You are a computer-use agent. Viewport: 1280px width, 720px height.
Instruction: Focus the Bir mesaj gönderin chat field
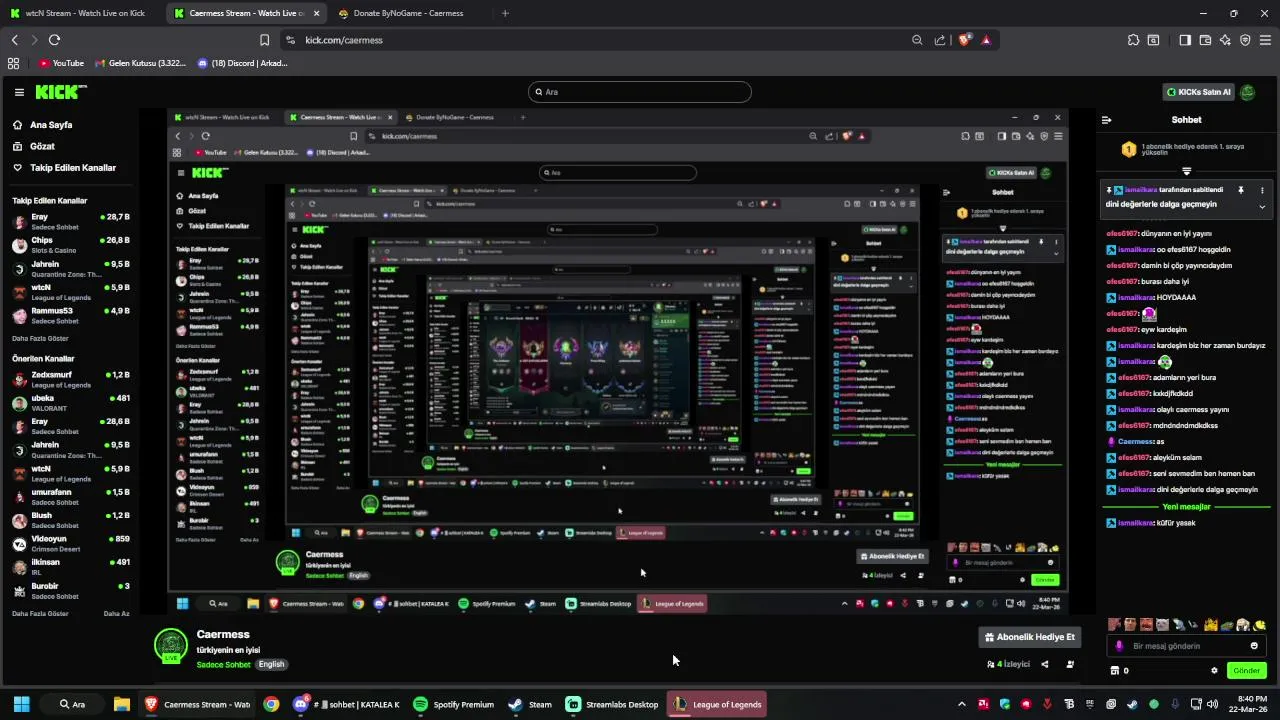click(1186, 646)
